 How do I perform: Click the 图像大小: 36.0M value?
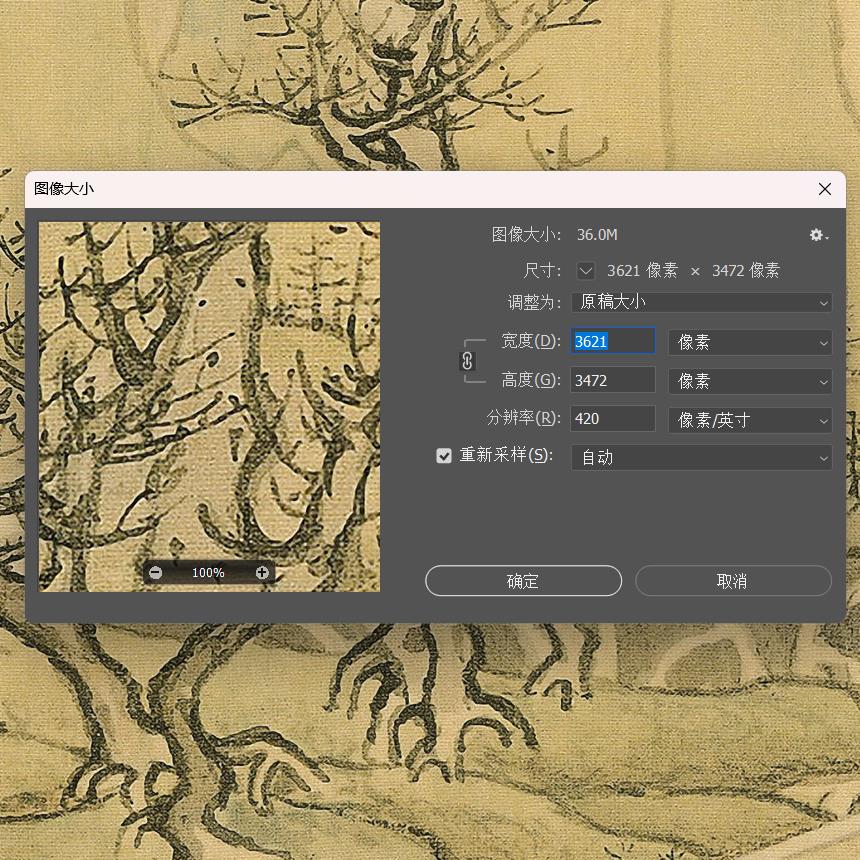pos(597,235)
